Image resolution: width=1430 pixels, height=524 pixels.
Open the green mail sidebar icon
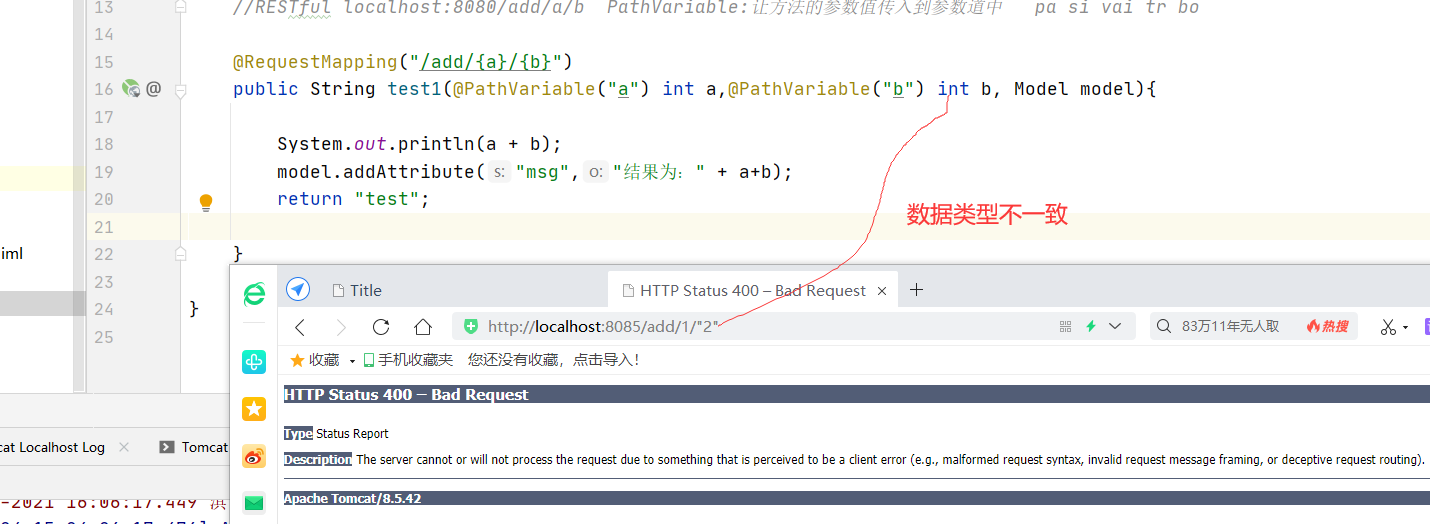[x=254, y=503]
